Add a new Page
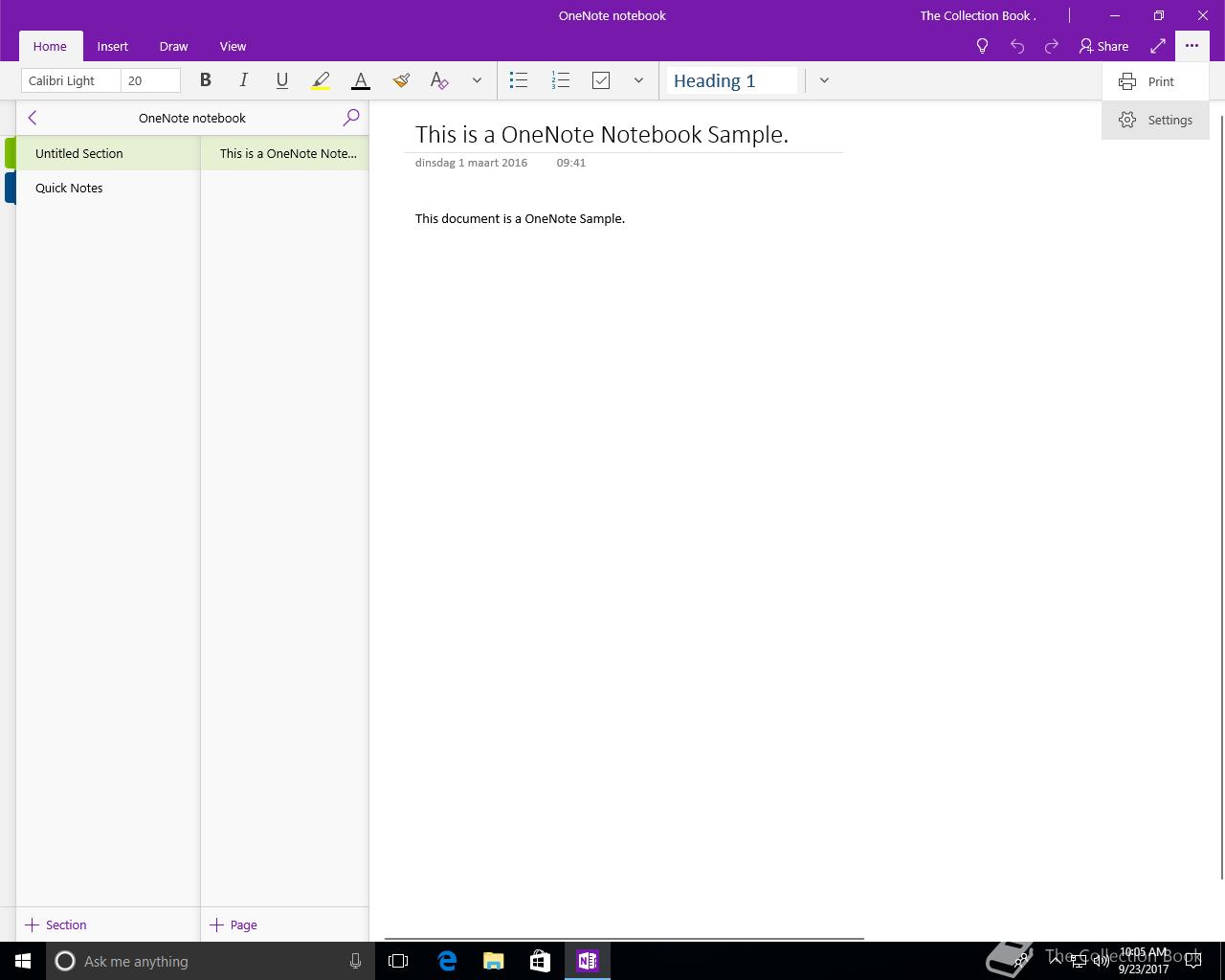 (234, 924)
